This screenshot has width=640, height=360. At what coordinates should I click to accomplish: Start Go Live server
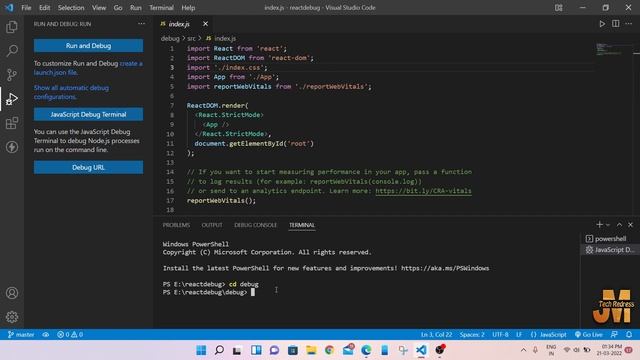pyautogui.click(x=589, y=334)
